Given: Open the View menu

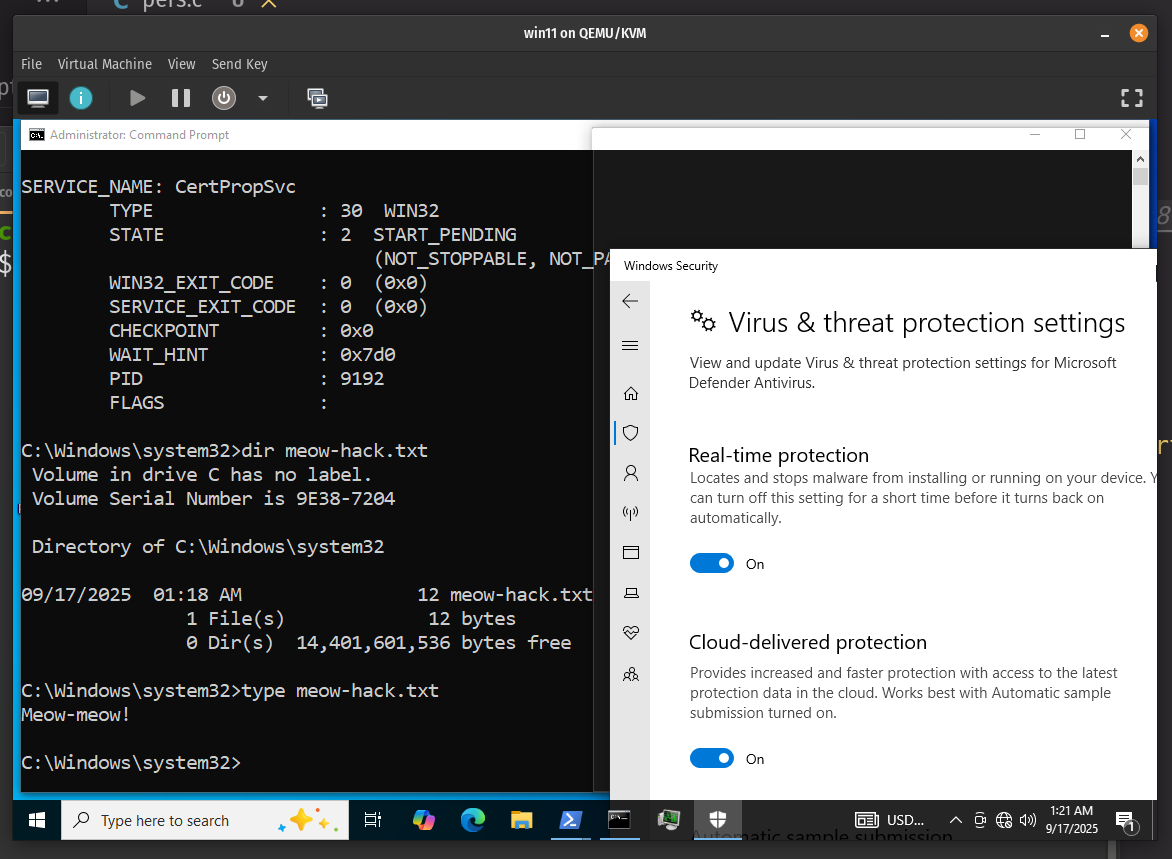Looking at the screenshot, I should (182, 64).
